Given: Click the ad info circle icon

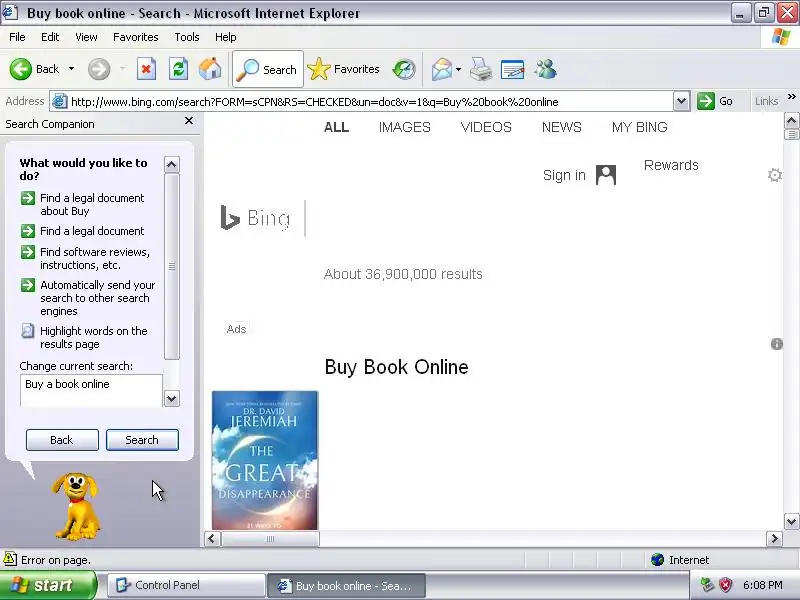Looking at the screenshot, I should [777, 344].
